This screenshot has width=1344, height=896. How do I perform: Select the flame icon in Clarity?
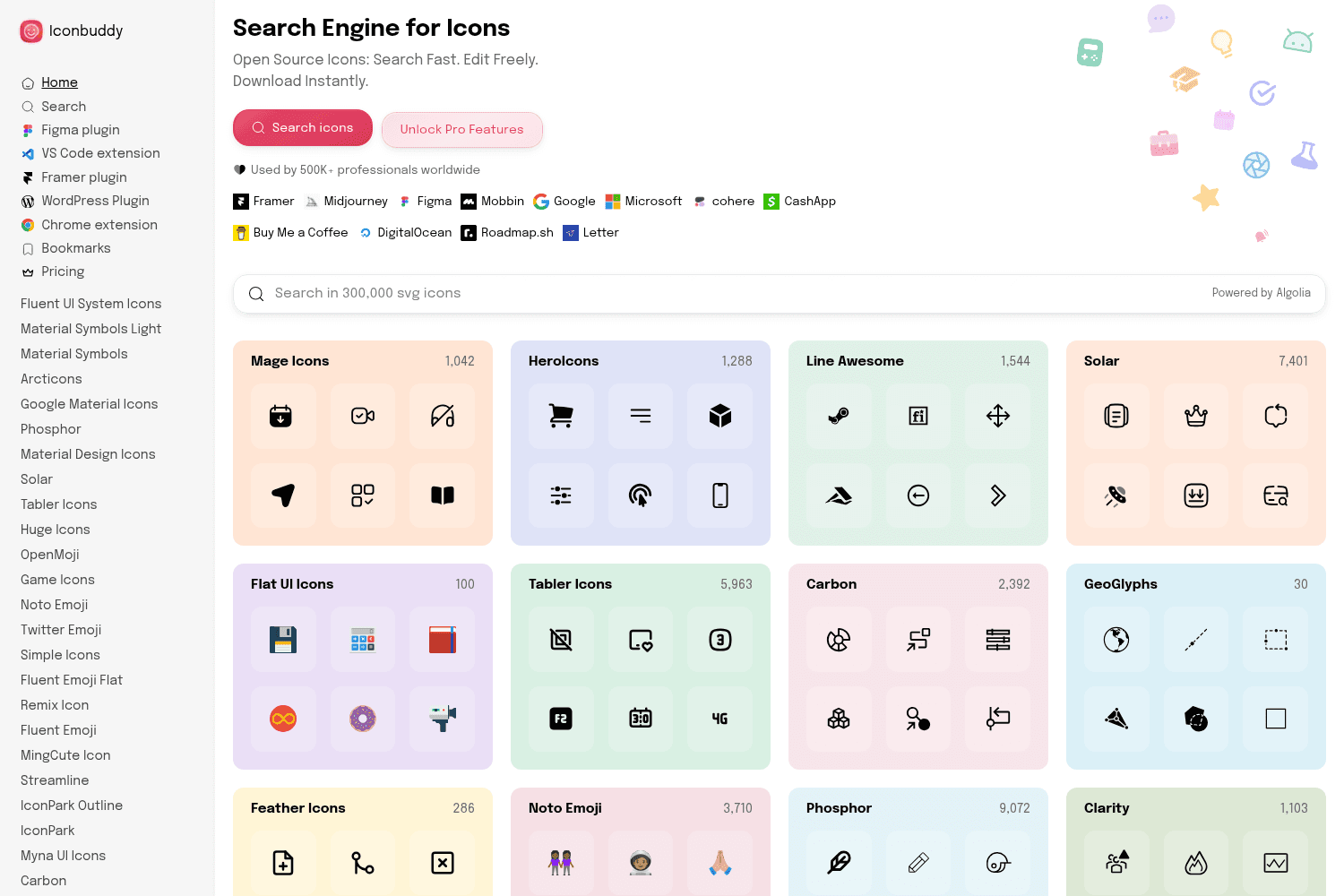pyautogui.click(x=1196, y=863)
